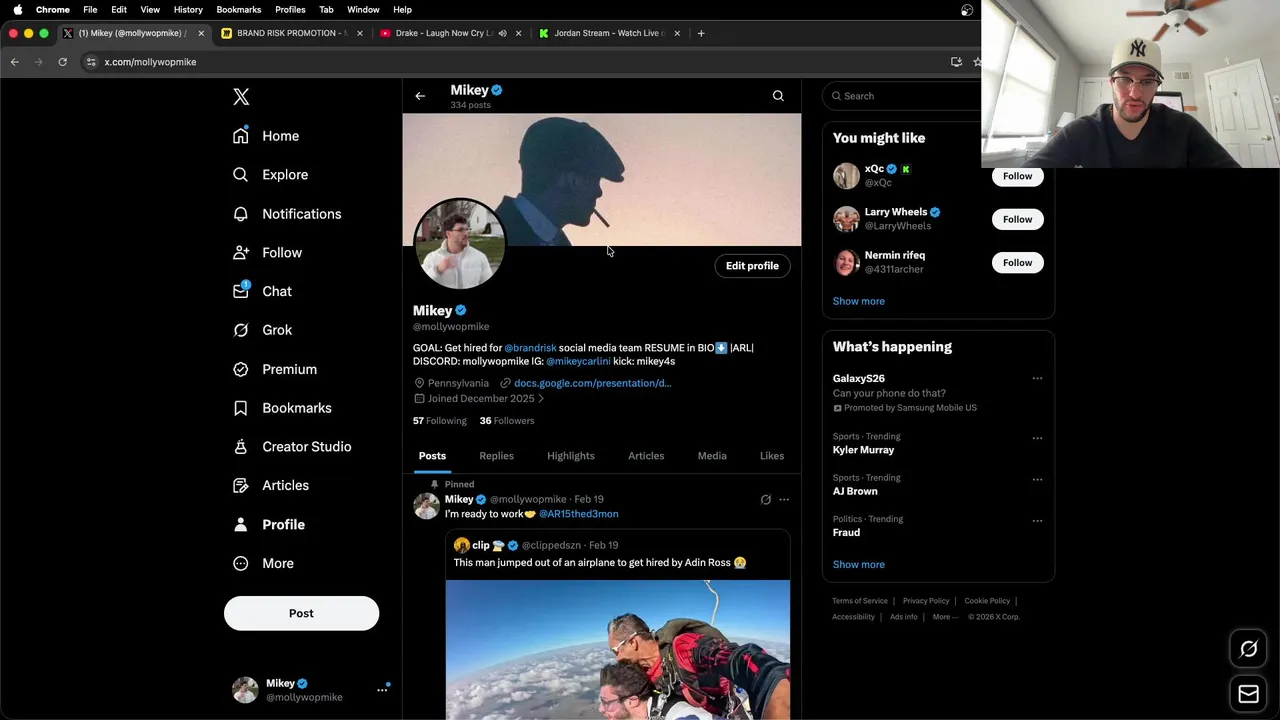Click the Post button
The height and width of the screenshot is (720, 1280).
point(301,614)
